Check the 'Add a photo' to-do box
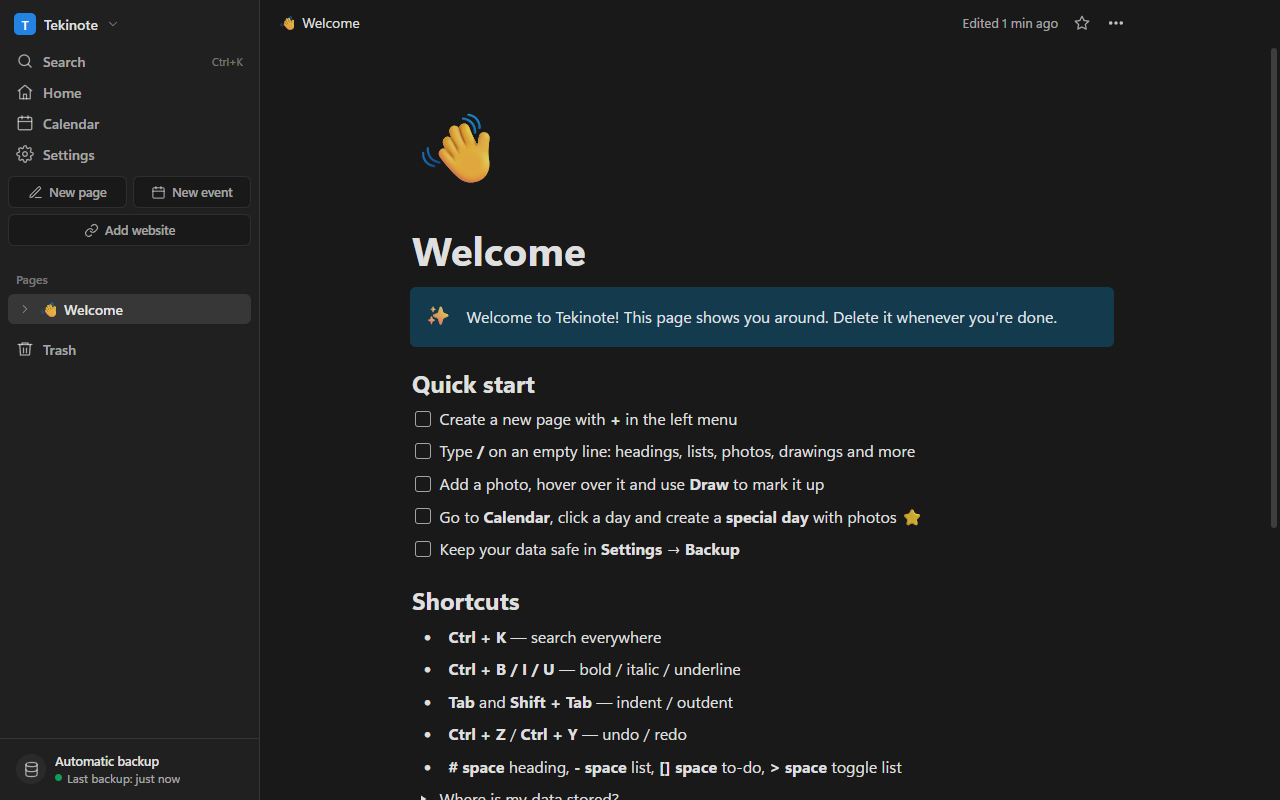Image resolution: width=1280 pixels, height=800 pixels. pos(423,484)
